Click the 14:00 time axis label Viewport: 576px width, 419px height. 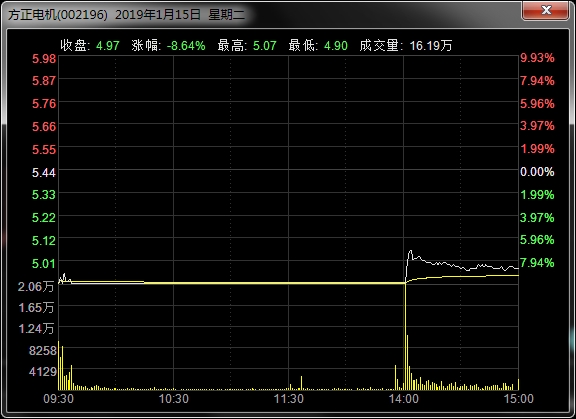[403, 398]
